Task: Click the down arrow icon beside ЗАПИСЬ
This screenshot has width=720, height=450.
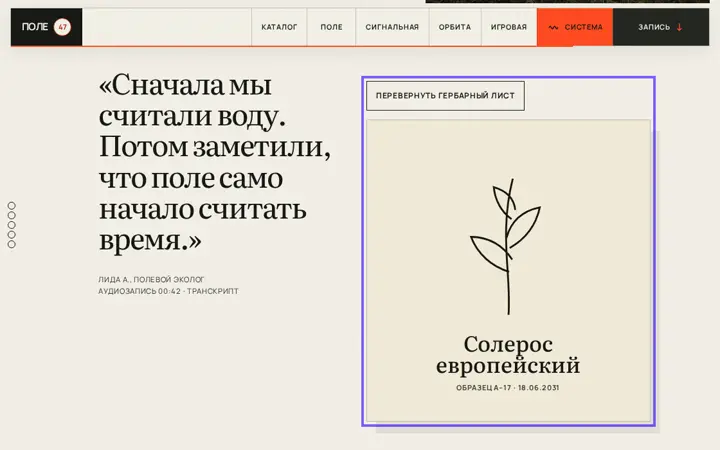Action: click(x=680, y=27)
